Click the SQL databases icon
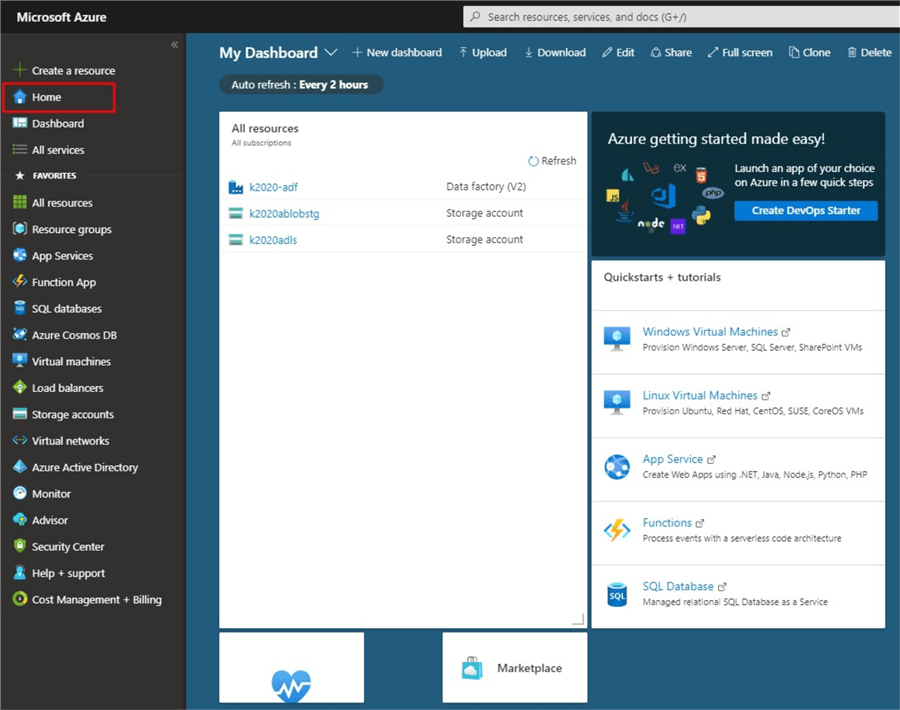 pyautogui.click(x=20, y=308)
